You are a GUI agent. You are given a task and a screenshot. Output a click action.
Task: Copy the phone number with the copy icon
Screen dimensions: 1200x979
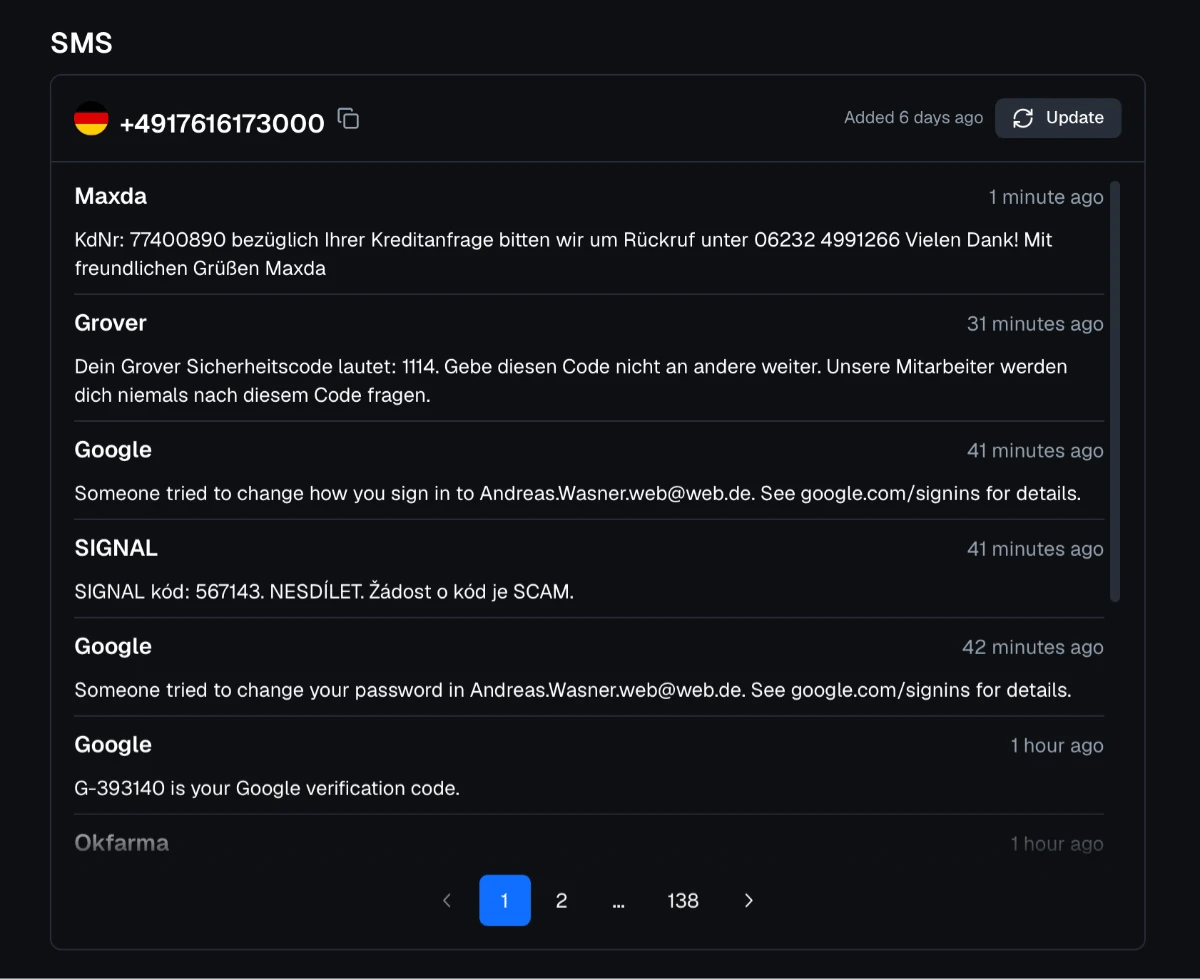coord(348,119)
